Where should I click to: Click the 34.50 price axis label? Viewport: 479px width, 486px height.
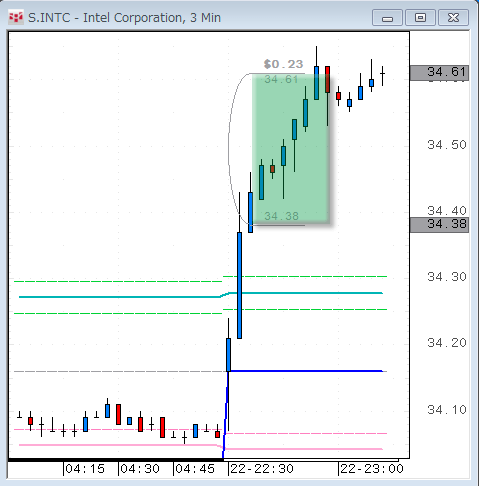[447, 145]
